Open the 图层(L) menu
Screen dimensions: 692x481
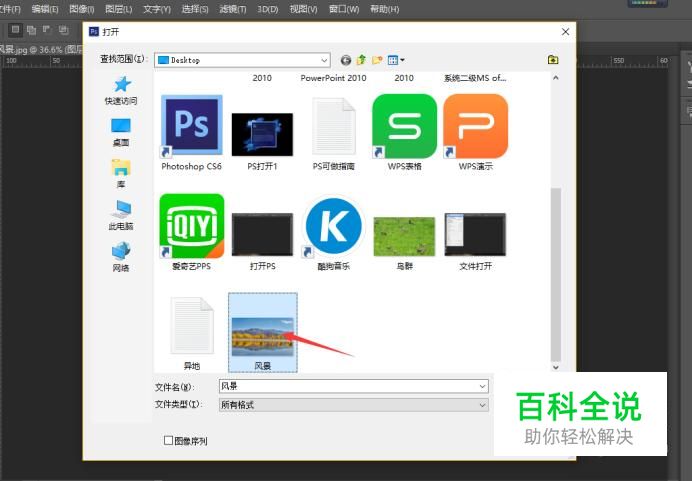point(119,9)
